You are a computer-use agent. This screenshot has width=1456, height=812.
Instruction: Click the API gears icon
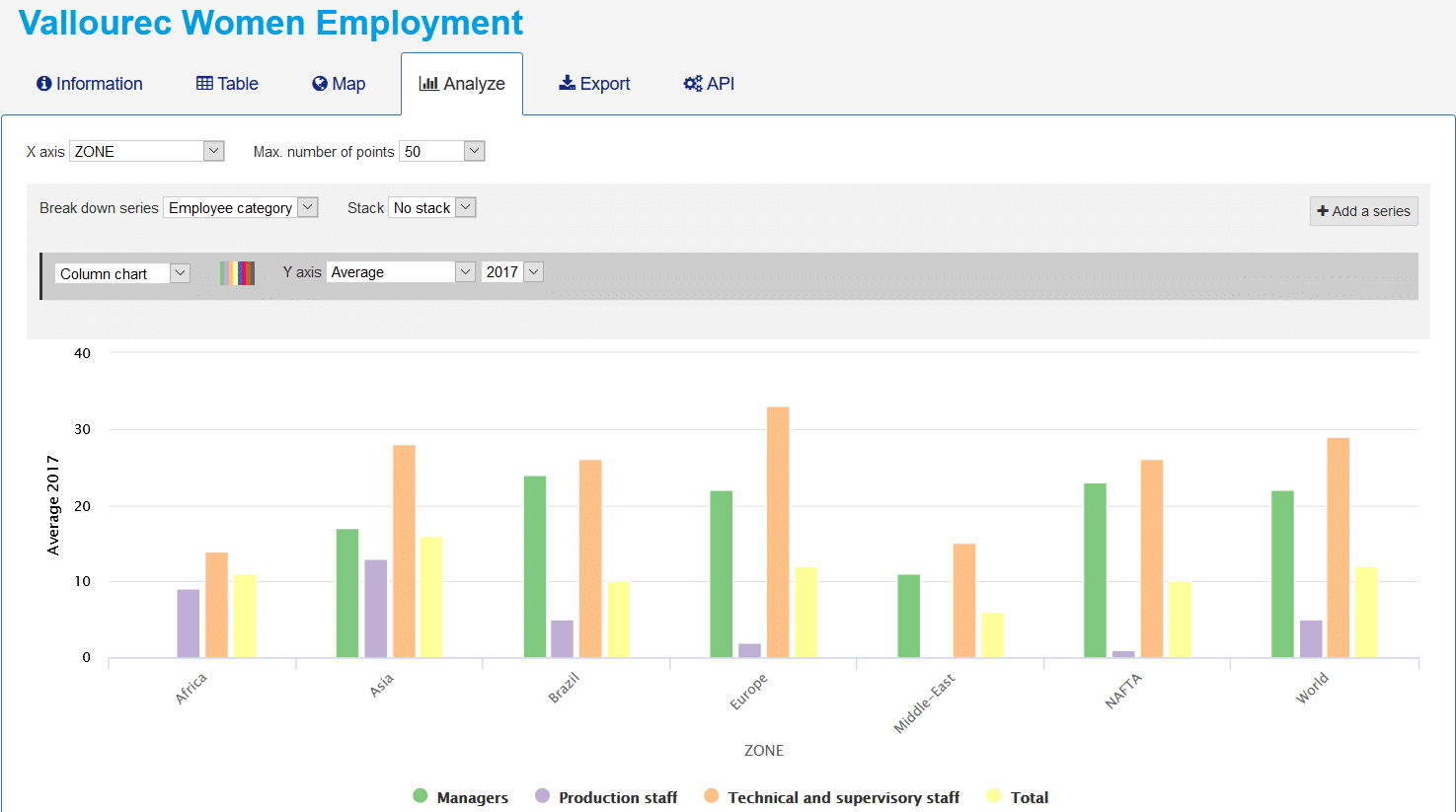point(693,84)
